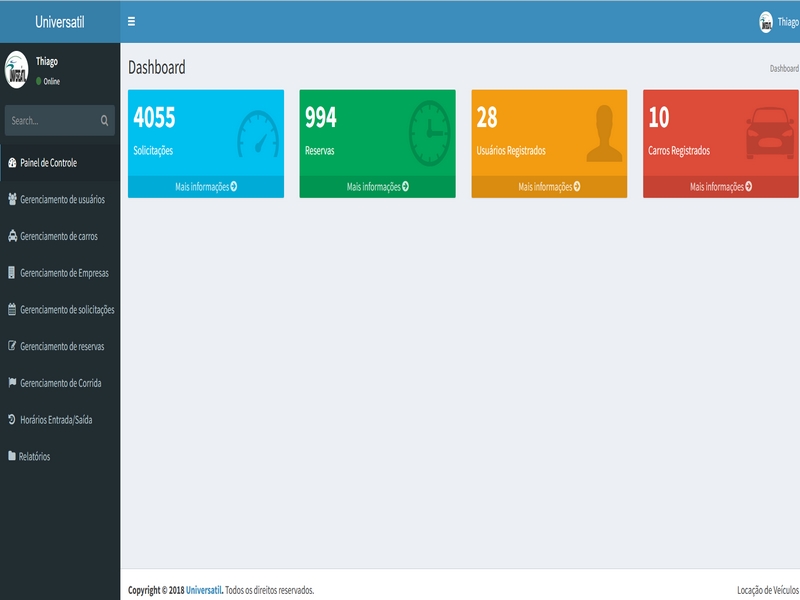Expand the Relatórios sidebar section
The height and width of the screenshot is (600, 800).
tap(34, 457)
